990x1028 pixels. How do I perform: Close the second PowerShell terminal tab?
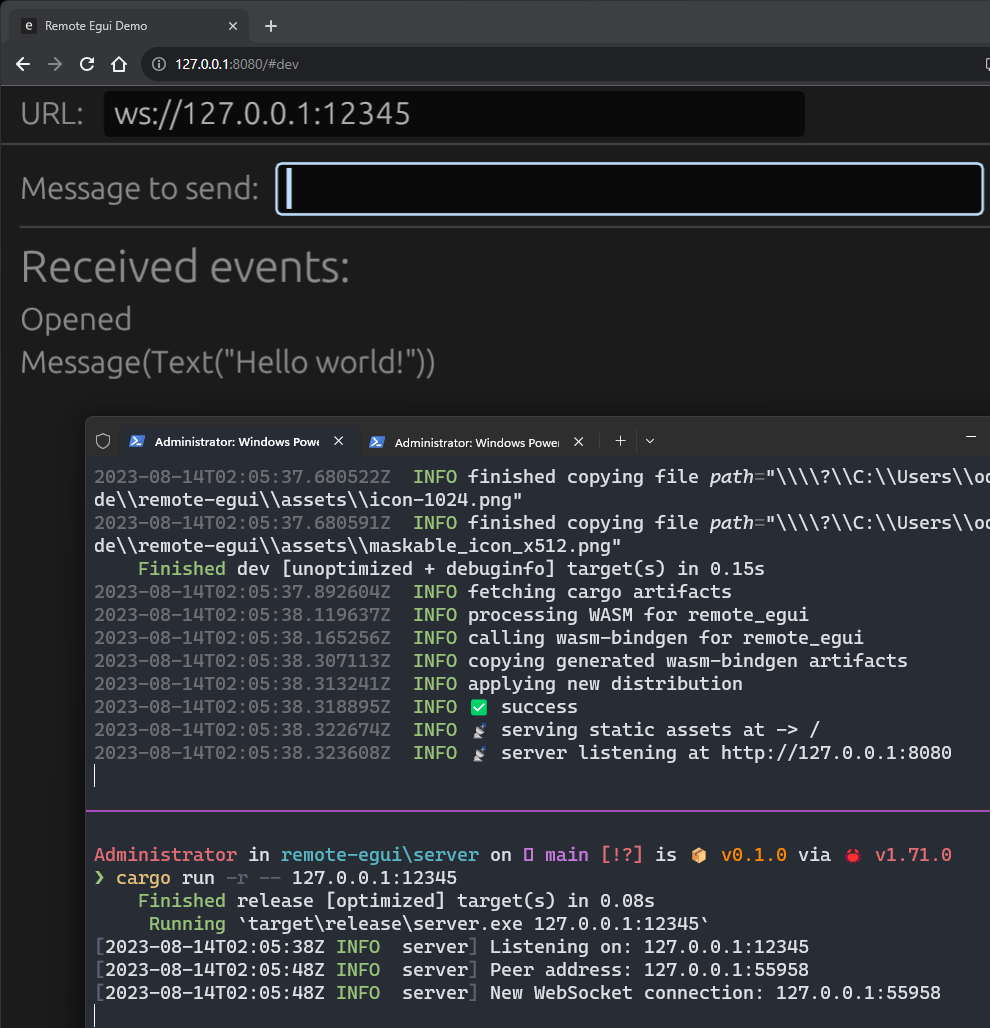578,440
